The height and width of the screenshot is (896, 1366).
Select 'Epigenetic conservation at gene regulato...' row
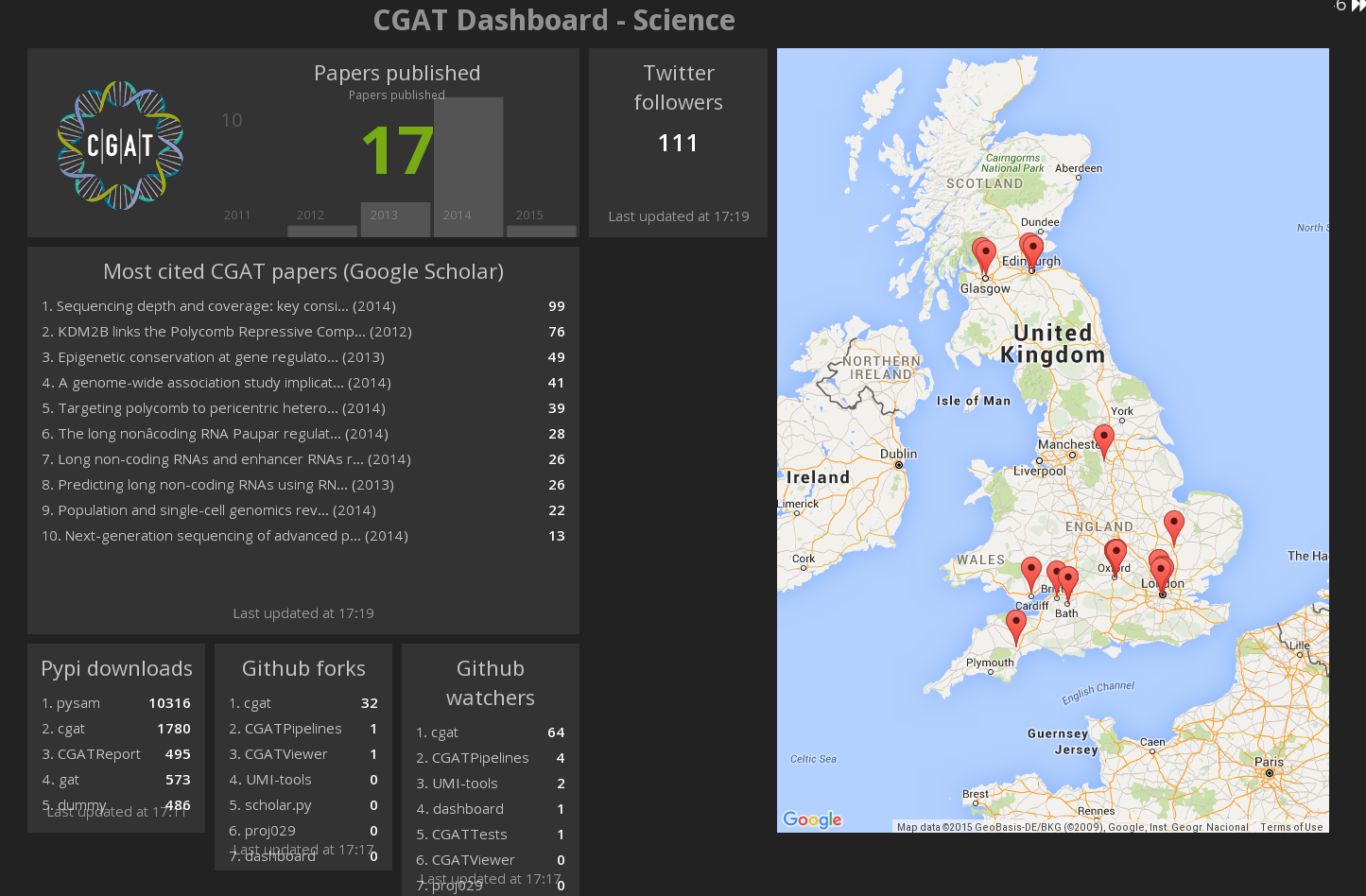(x=303, y=357)
